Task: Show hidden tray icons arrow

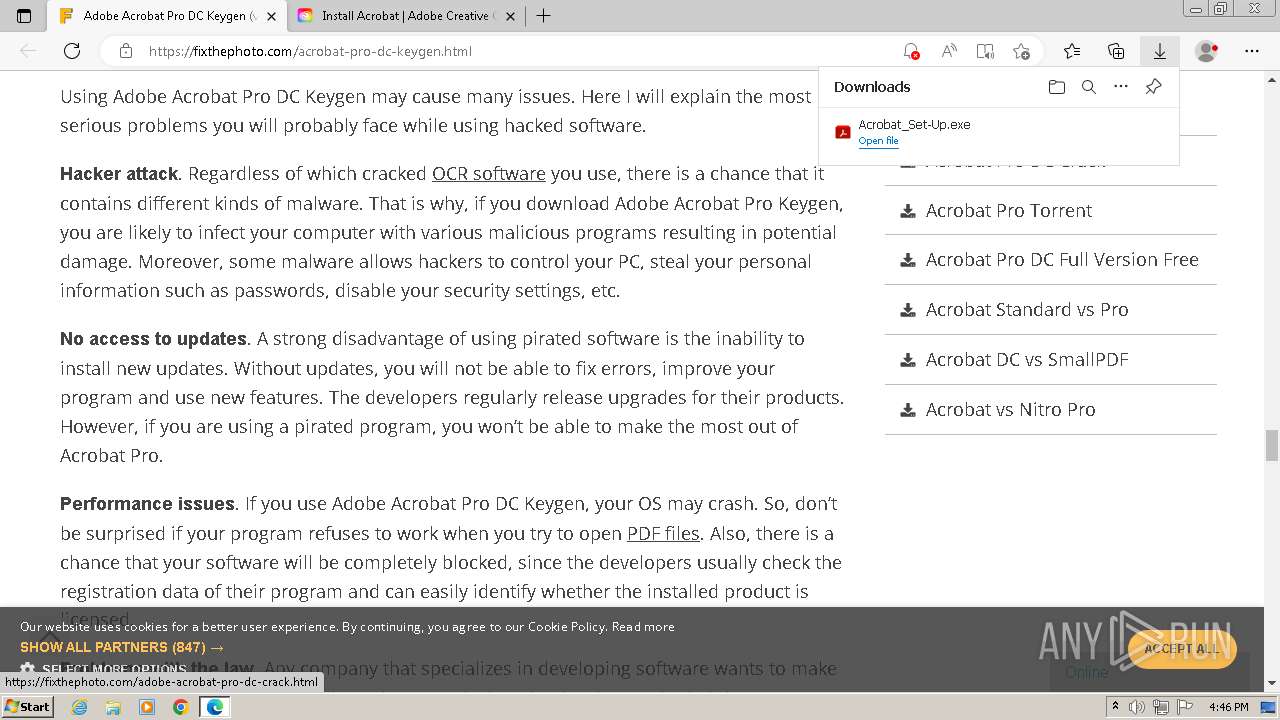Action: (1116, 707)
